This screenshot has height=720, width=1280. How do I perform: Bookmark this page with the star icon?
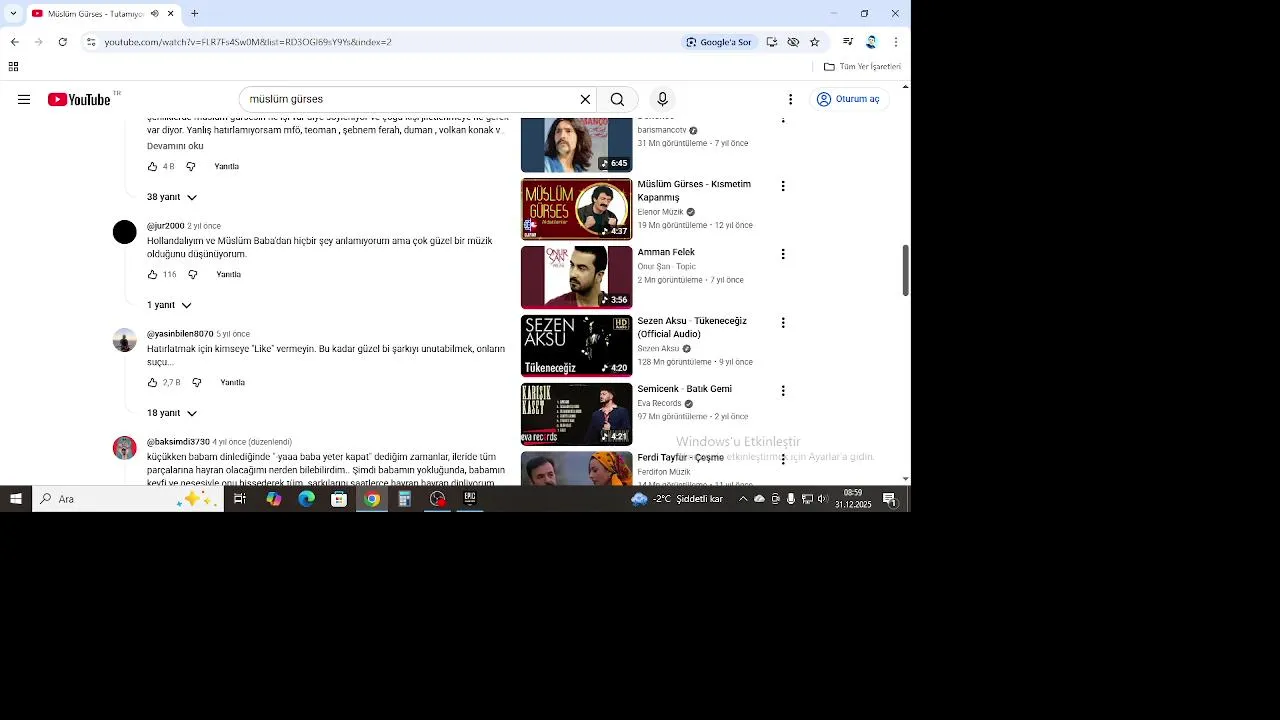(x=814, y=42)
